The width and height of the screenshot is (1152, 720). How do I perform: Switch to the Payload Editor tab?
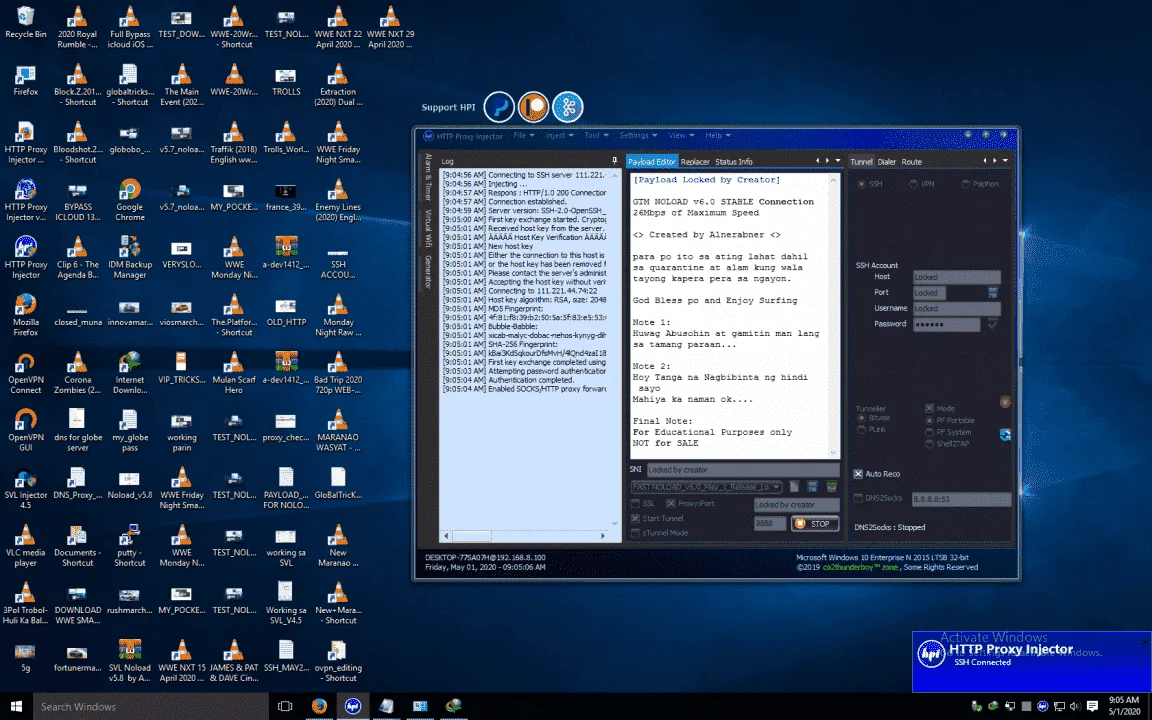[x=651, y=162]
